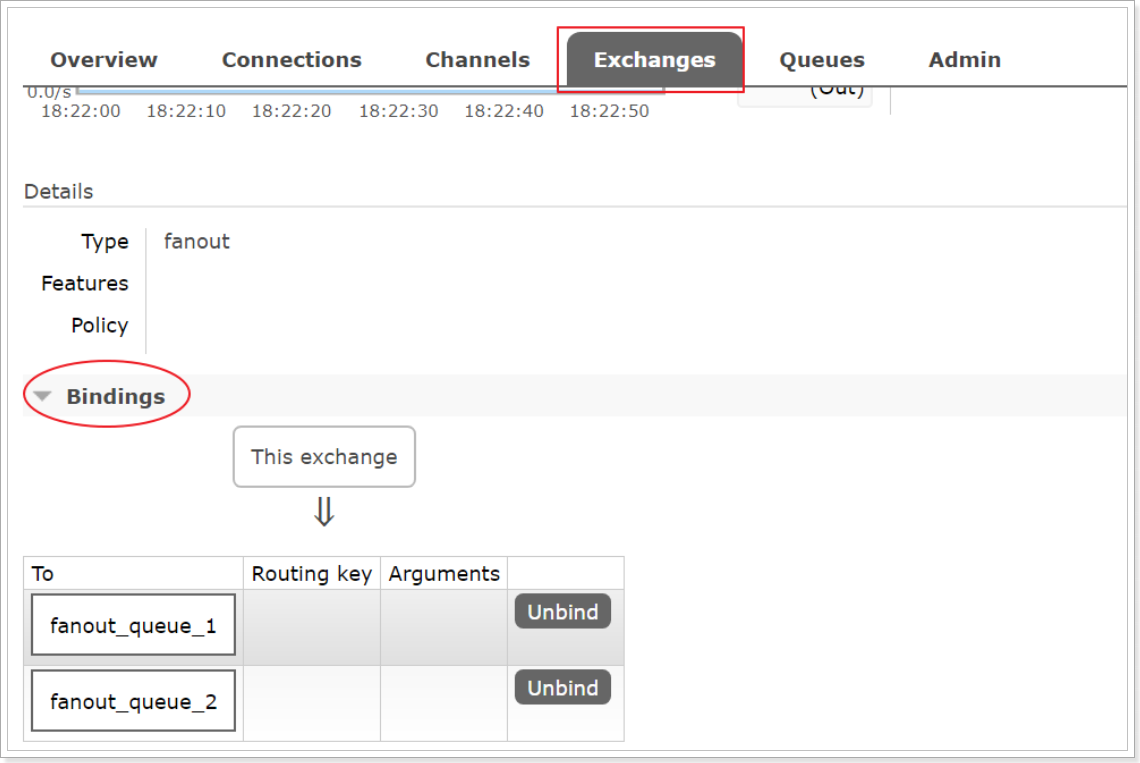Collapse the Bindings section triangle
The height and width of the screenshot is (763, 1140).
pos(42,396)
